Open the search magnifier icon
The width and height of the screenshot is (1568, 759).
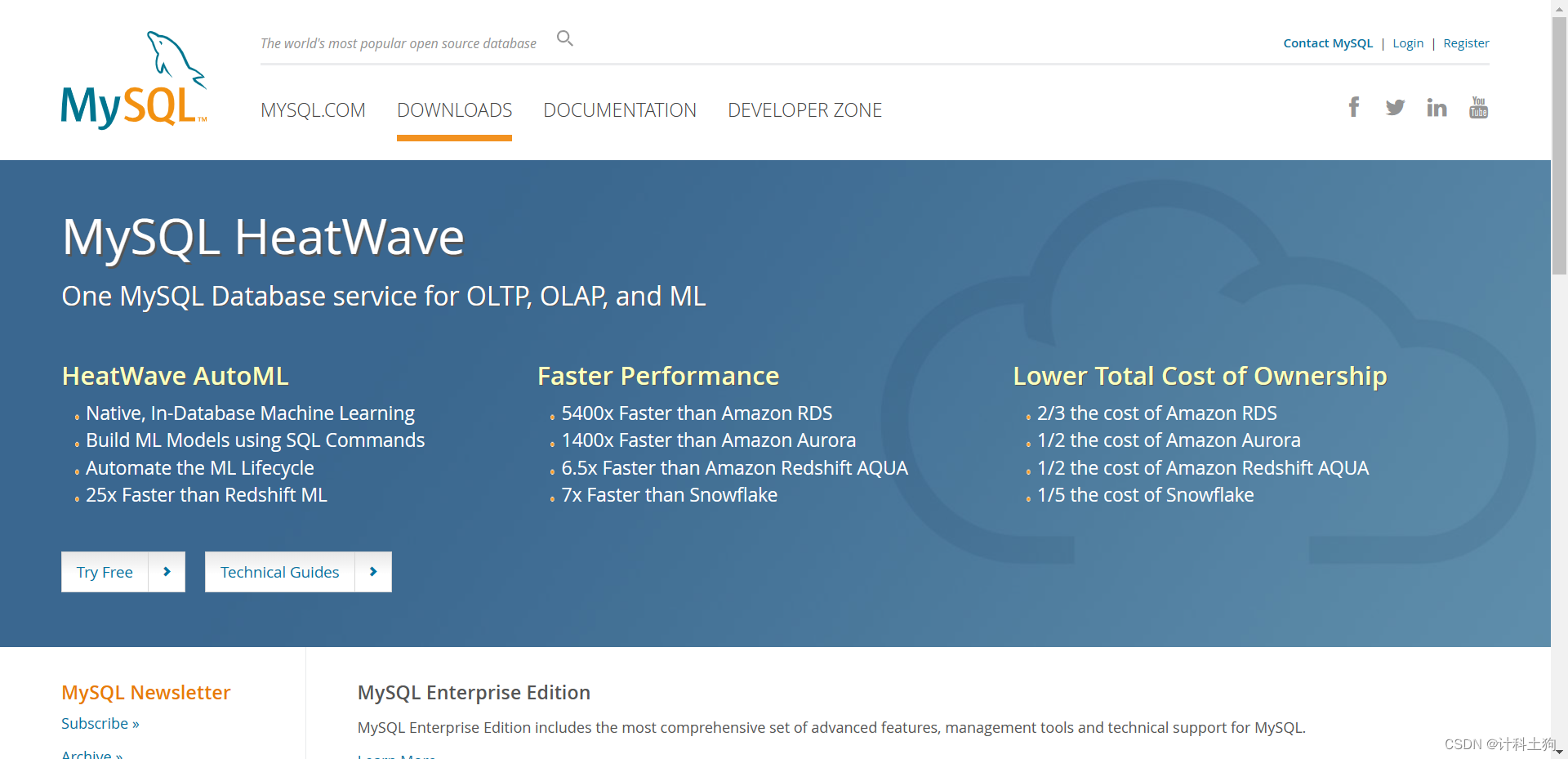click(x=564, y=38)
